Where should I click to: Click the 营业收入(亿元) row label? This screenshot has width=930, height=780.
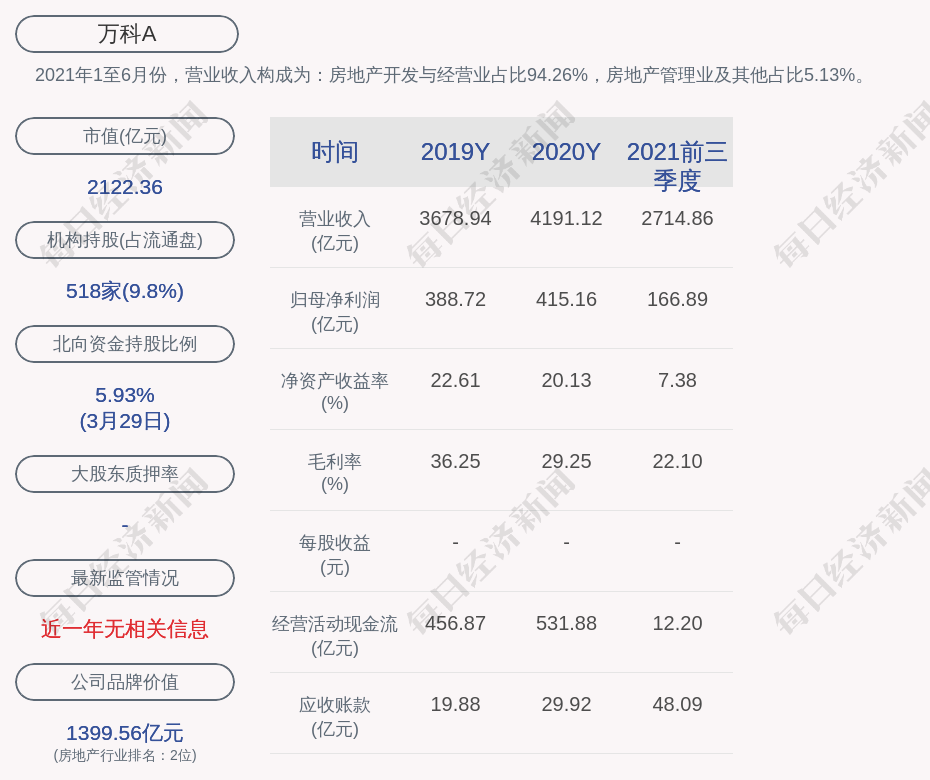335,231
